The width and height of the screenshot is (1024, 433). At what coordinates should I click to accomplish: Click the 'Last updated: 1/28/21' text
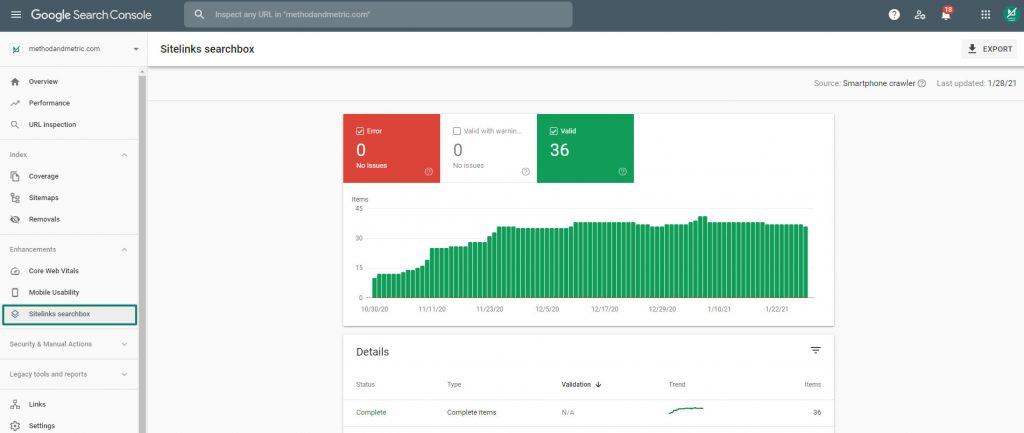976,84
